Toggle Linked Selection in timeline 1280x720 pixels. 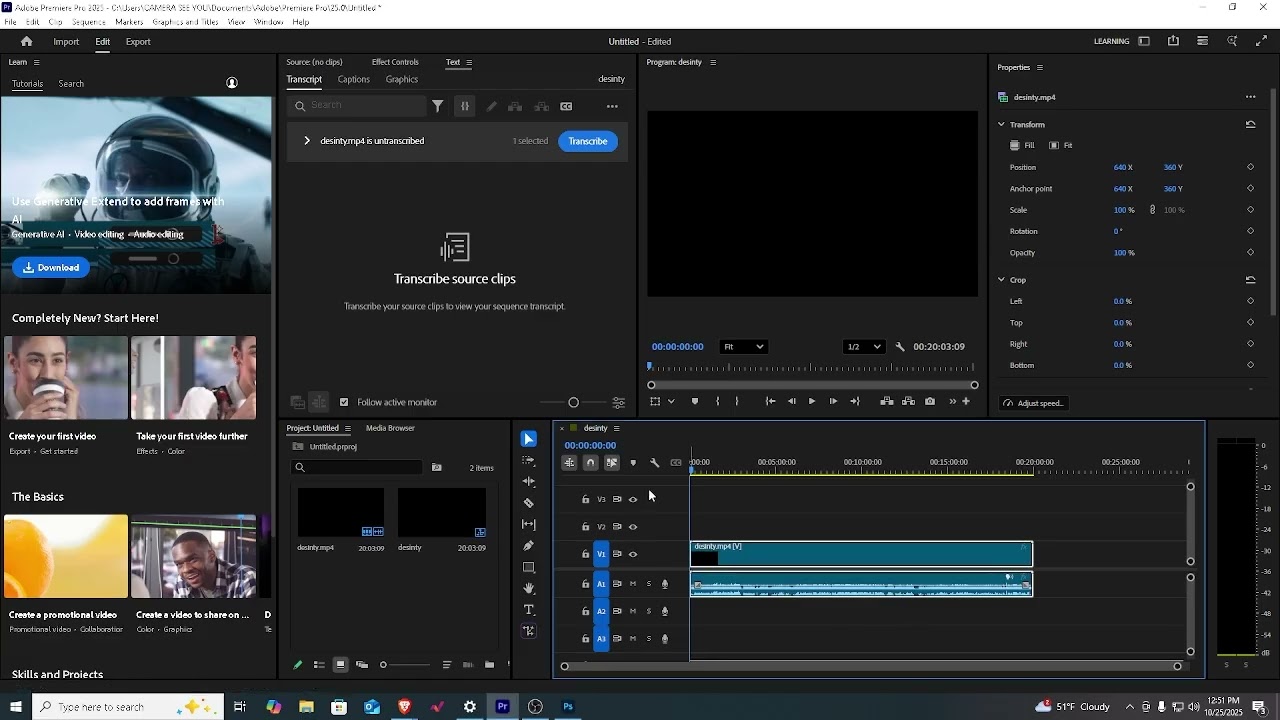point(612,463)
